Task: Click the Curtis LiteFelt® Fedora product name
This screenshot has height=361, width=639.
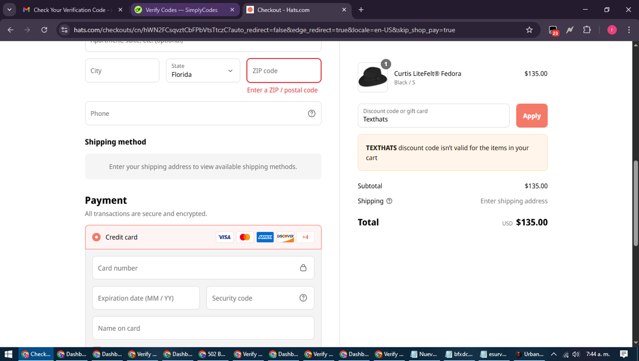Action: (x=427, y=73)
